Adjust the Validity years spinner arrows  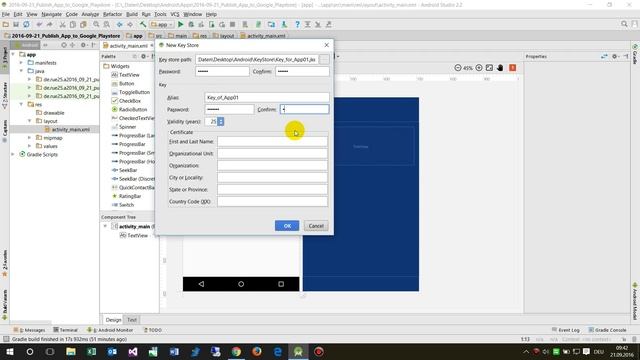click(221, 122)
